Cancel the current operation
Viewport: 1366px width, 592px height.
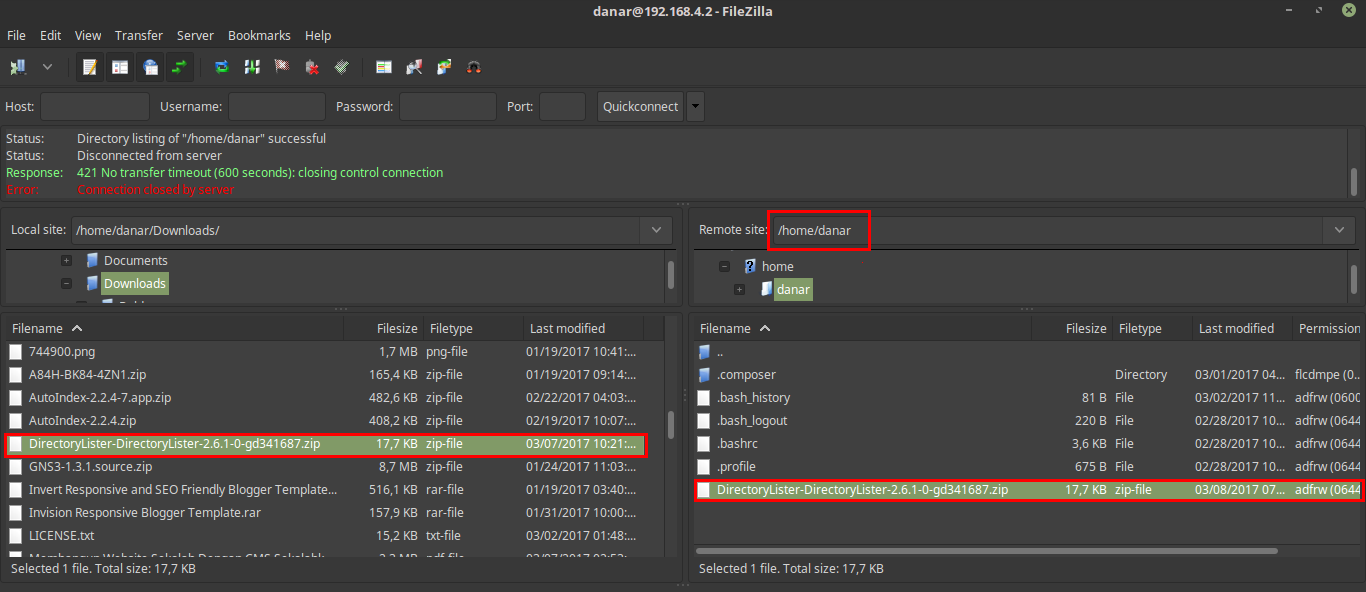click(x=282, y=67)
